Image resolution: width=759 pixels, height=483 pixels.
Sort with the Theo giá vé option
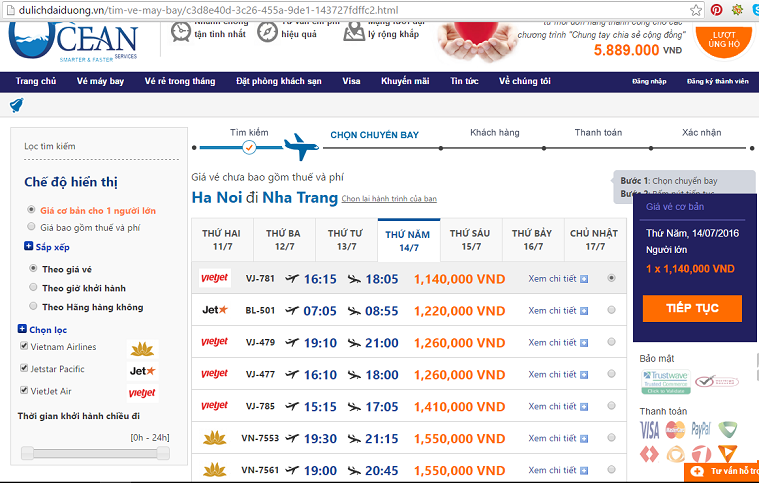point(33,268)
